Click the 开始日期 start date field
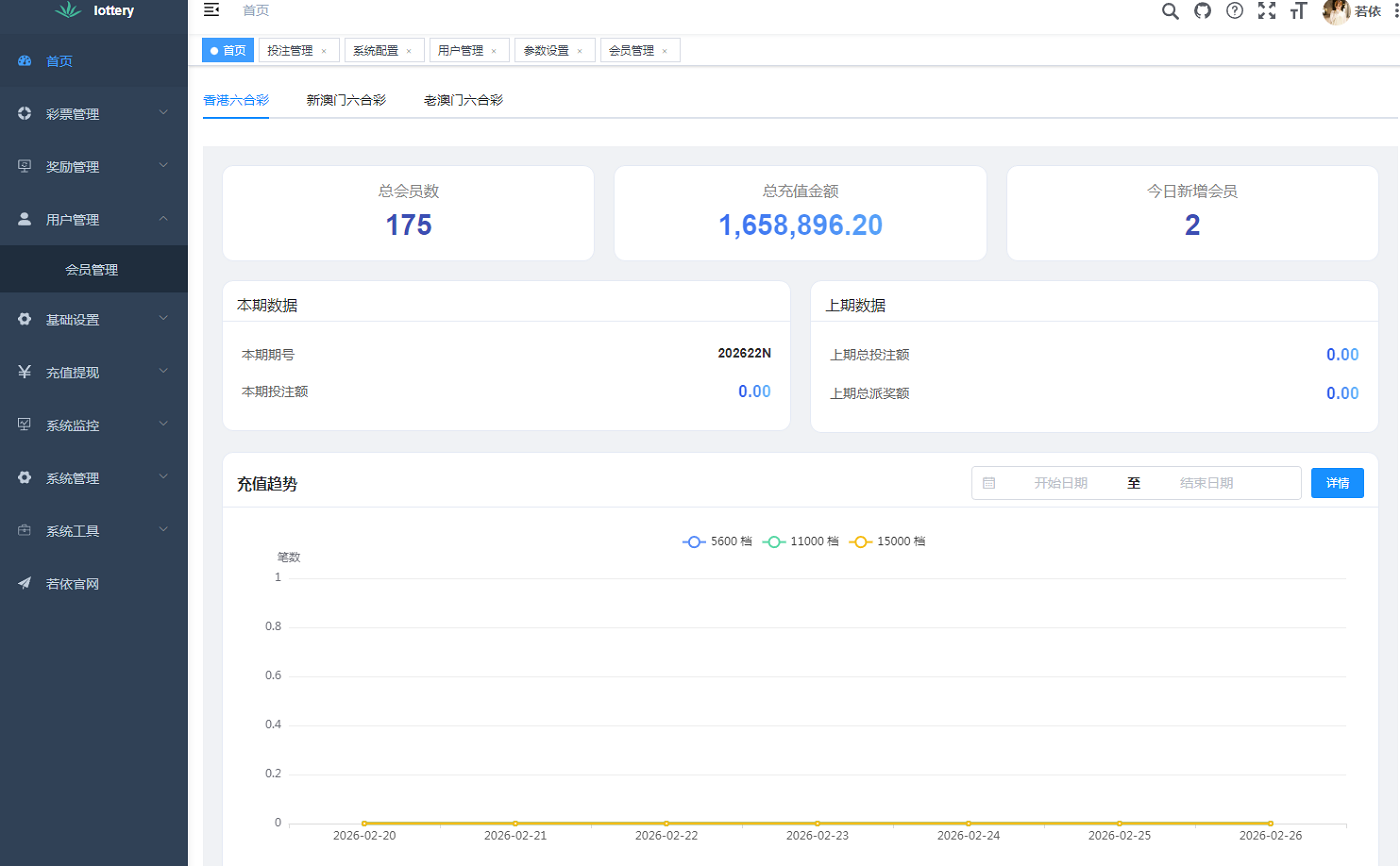The height and width of the screenshot is (866, 1400). point(1060,483)
